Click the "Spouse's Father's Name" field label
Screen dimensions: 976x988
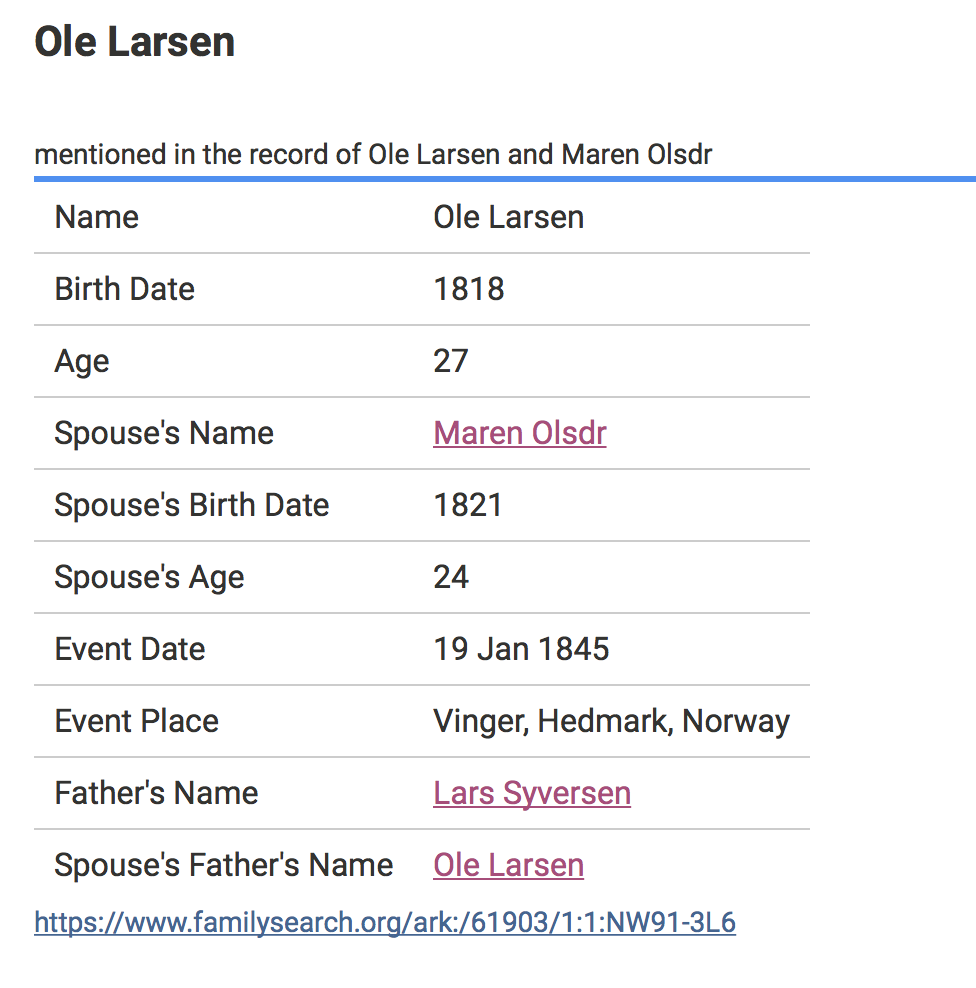click(224, 865)
